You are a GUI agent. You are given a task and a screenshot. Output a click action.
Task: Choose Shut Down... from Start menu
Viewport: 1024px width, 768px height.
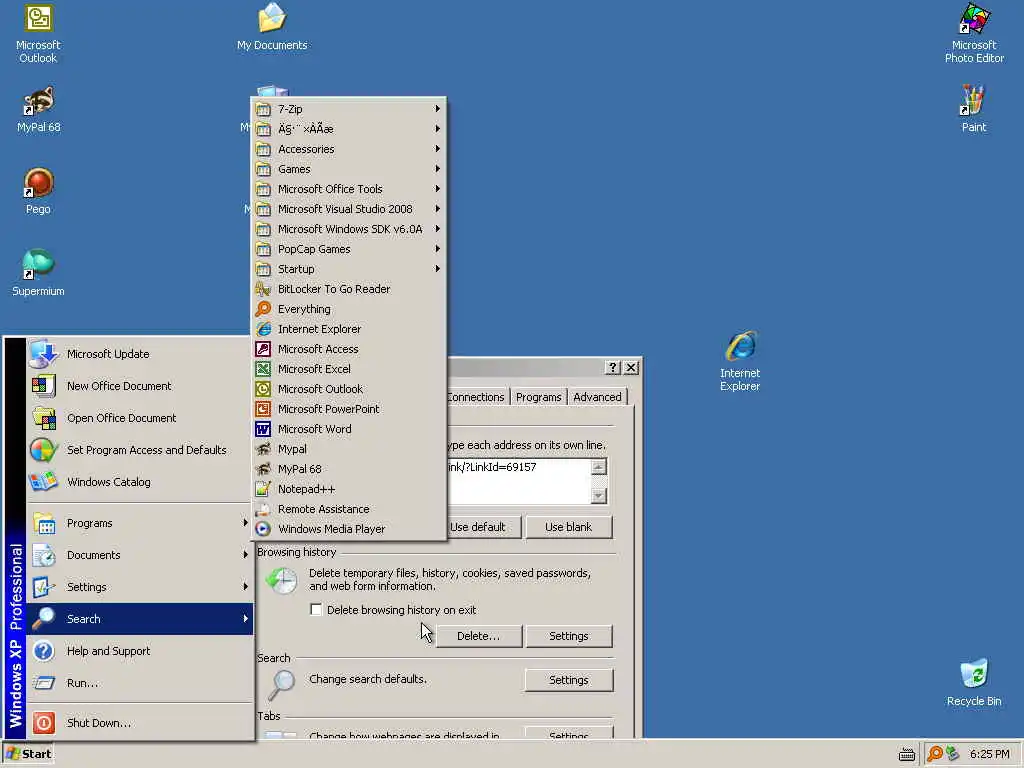coord(140,723)
